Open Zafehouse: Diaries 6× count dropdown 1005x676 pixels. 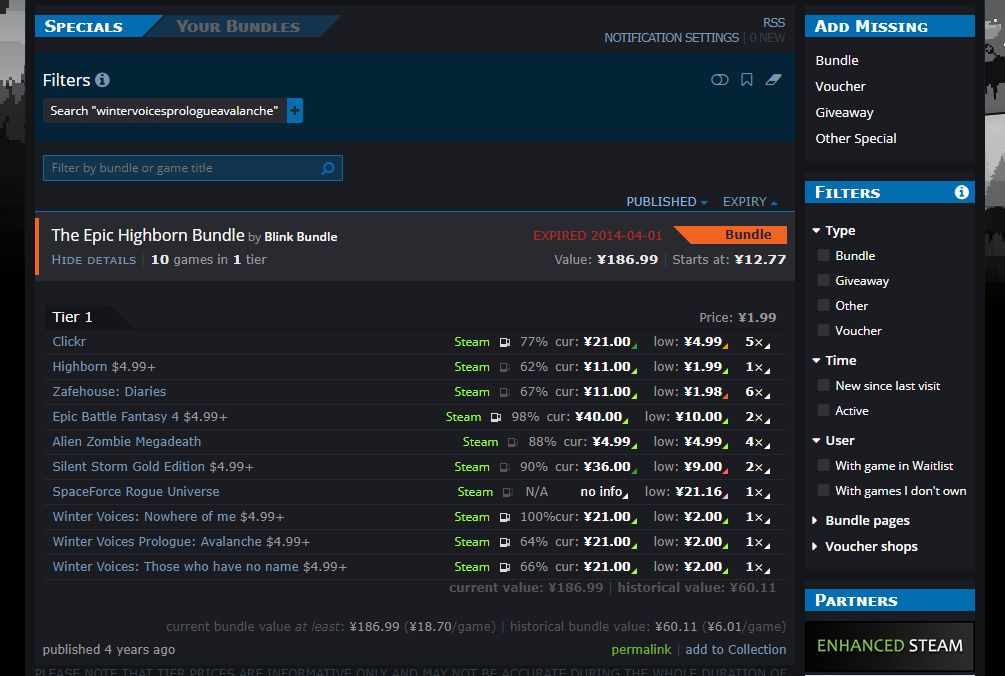(x=758, y=392)
